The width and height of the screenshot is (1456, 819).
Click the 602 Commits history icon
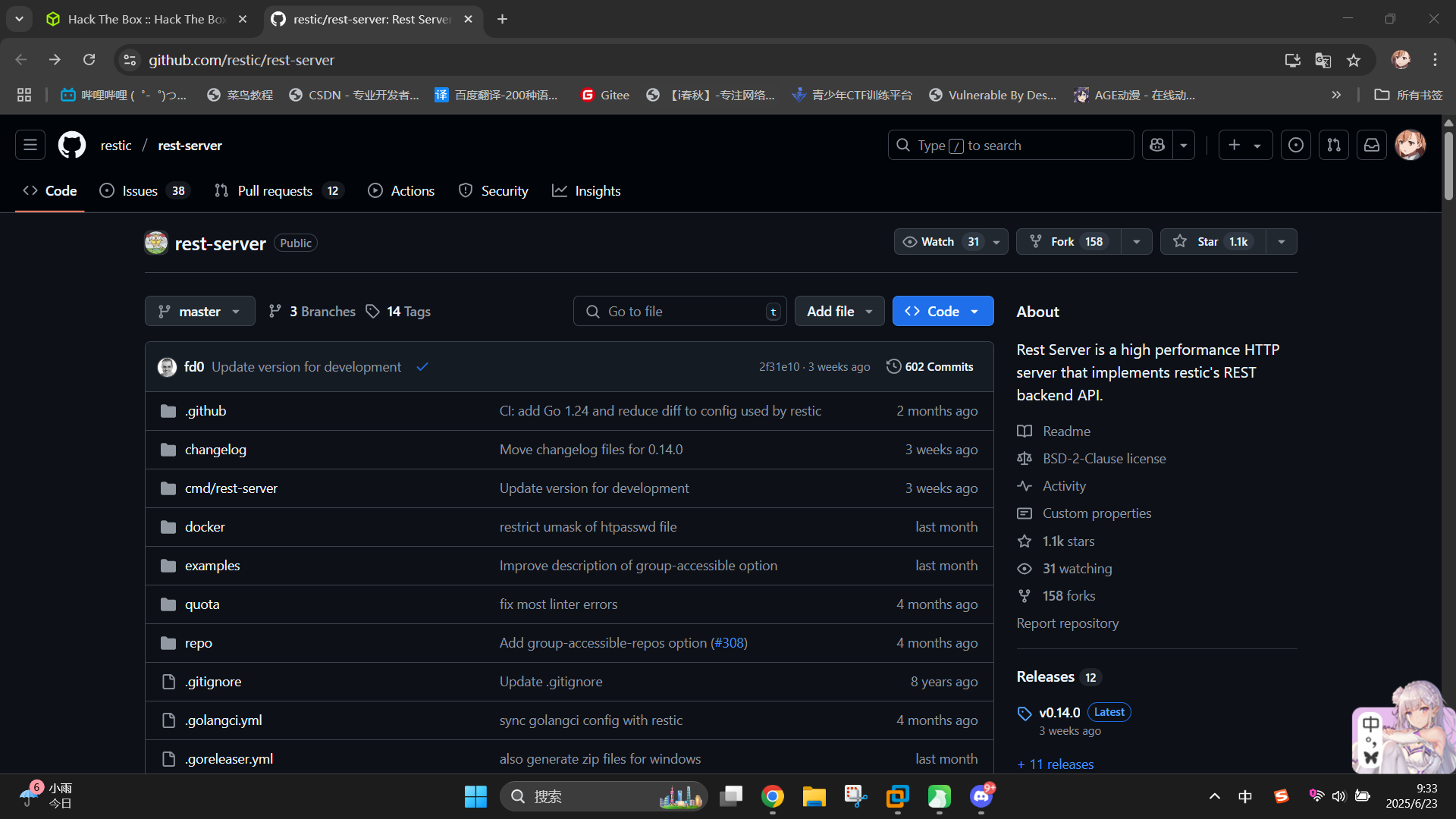(894, 366)
